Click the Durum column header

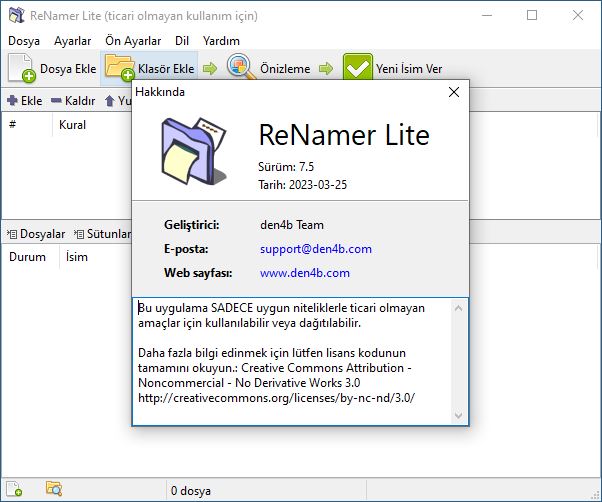(30, 257)
